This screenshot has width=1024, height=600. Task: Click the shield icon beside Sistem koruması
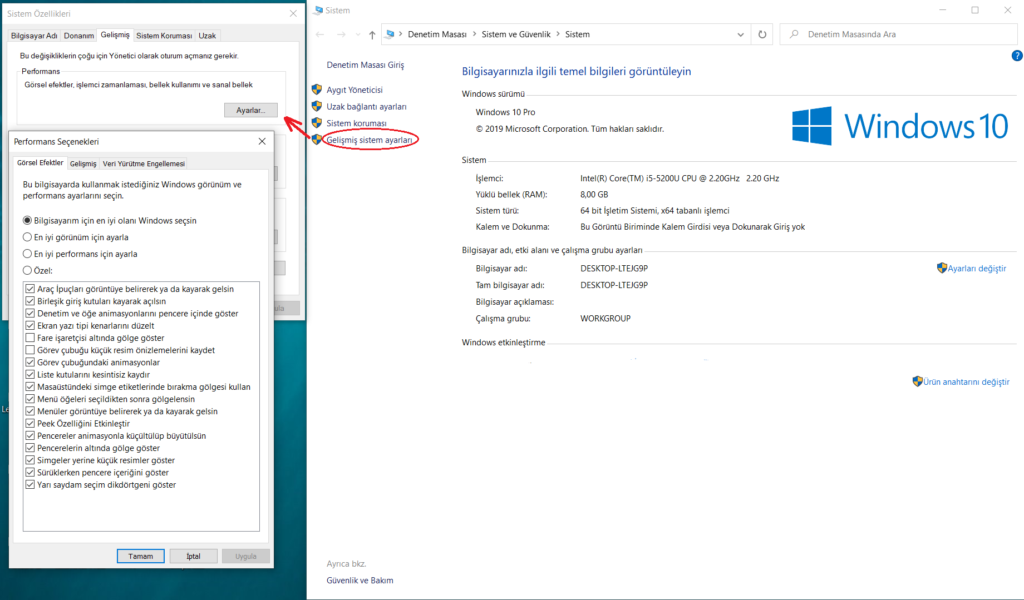317,123
